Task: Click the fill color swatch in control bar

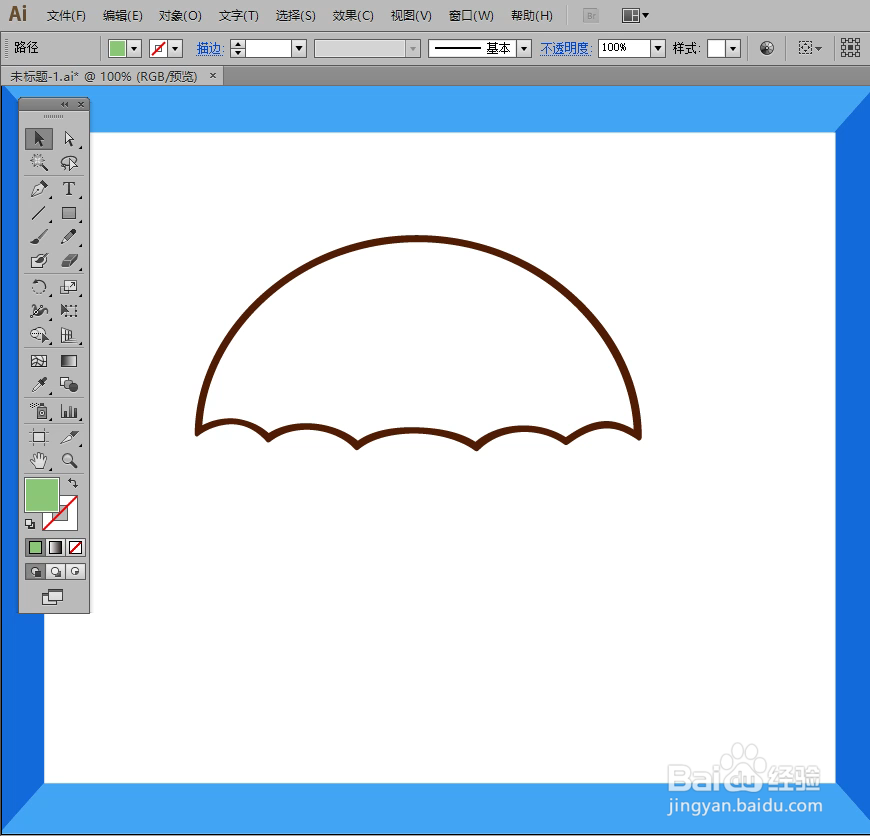Action: (121, 47)
